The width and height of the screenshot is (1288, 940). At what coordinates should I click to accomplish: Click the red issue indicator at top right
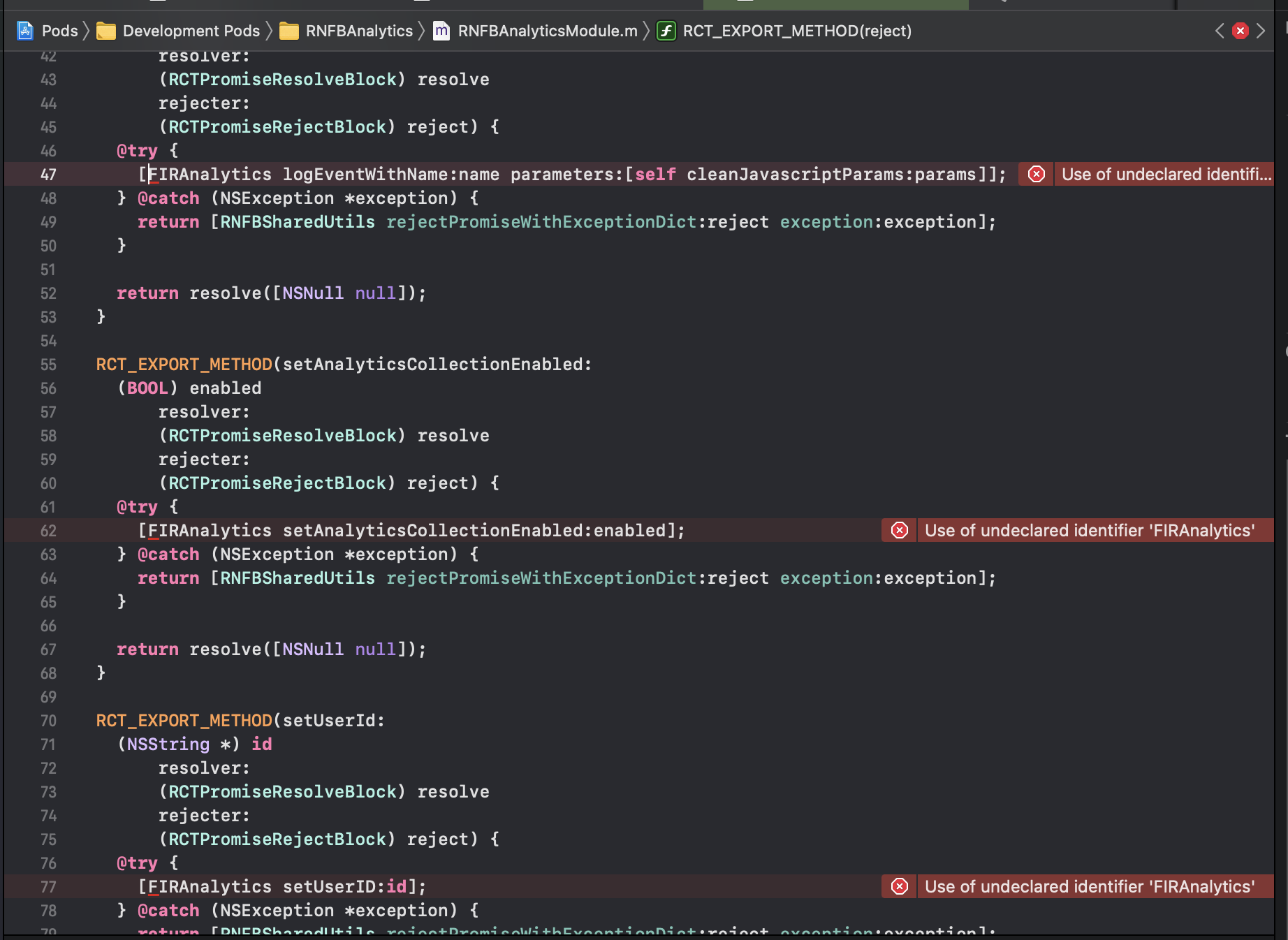pyautogui.click(x=1240, y=31)
